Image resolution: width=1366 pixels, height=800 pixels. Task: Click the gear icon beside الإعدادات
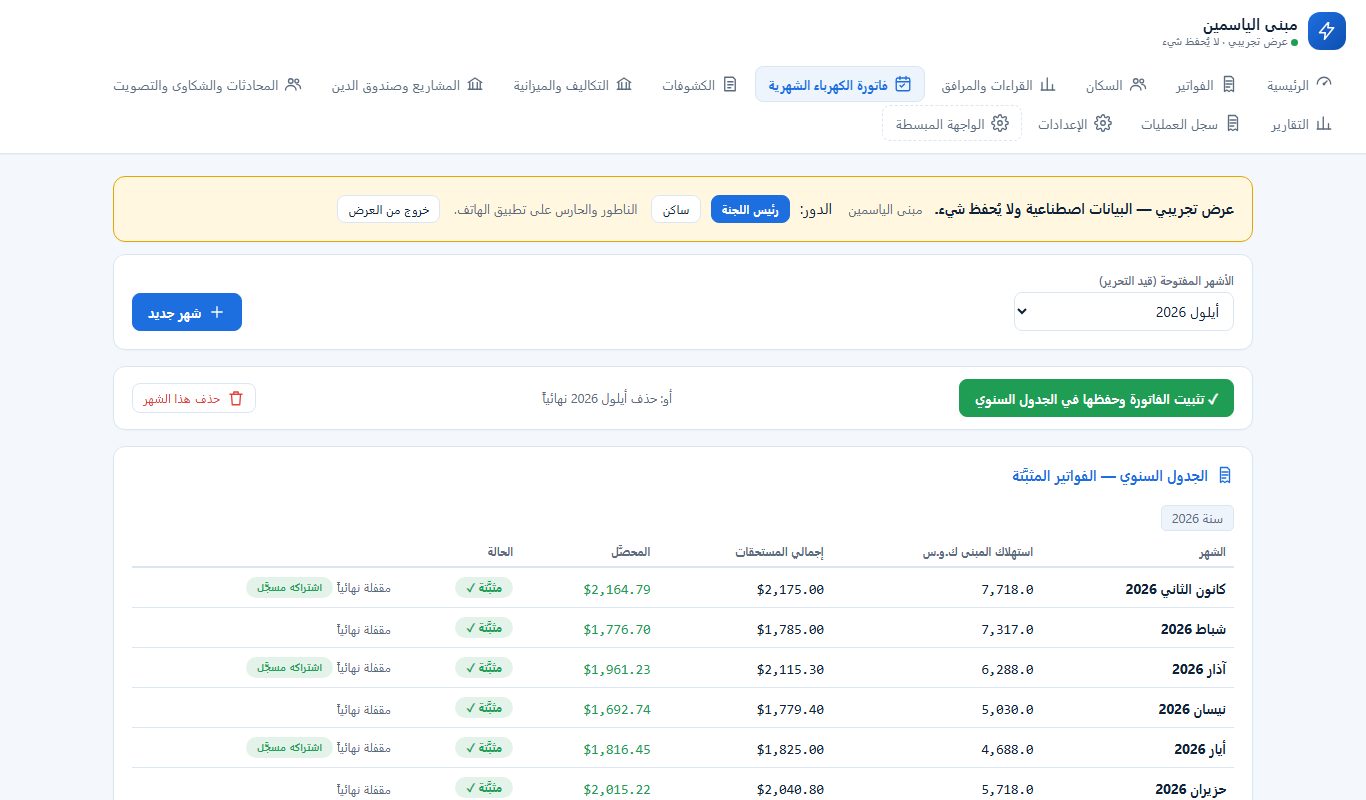1104,124
